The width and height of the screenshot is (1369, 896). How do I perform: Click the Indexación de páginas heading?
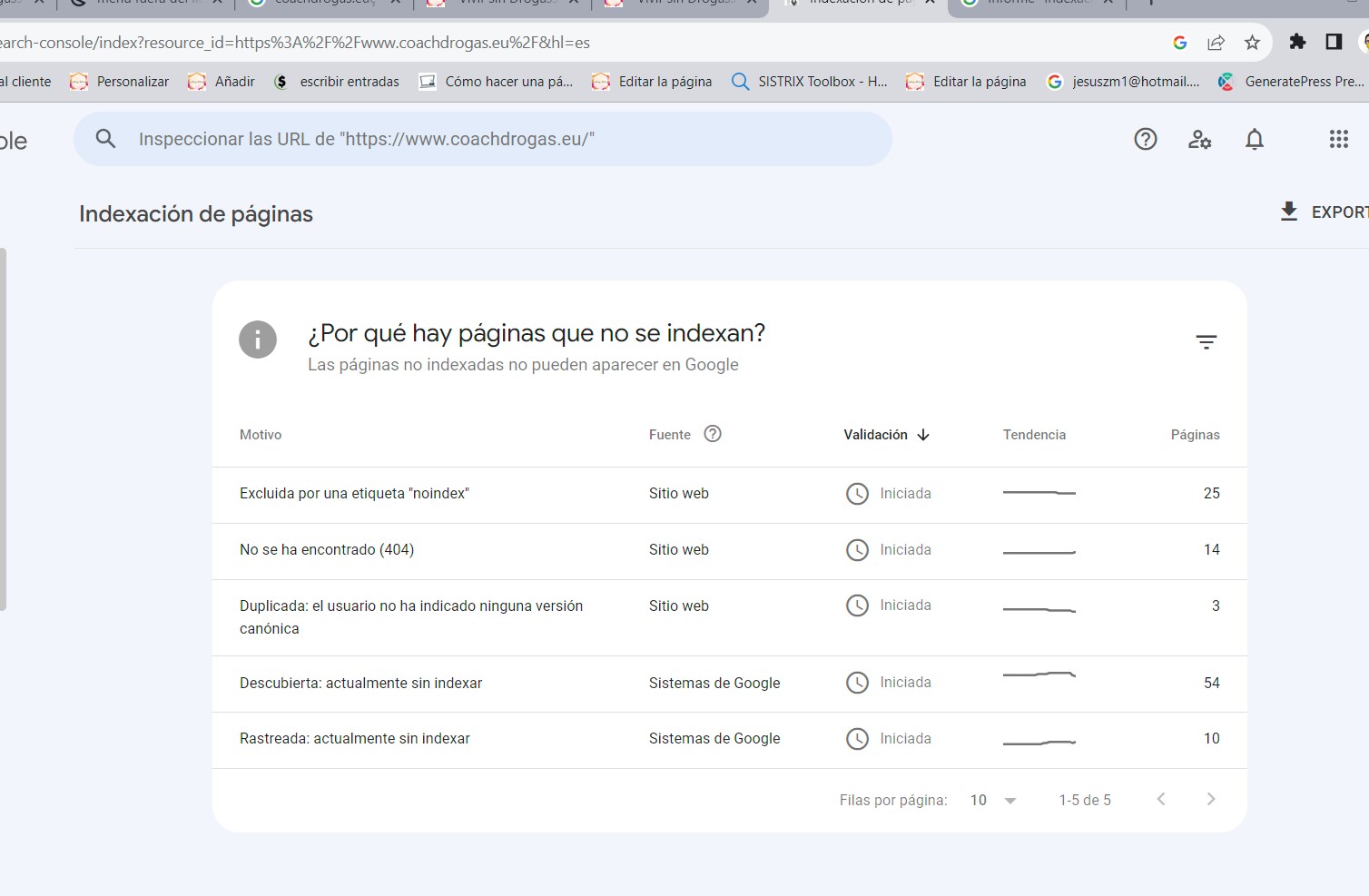[196, 214]
